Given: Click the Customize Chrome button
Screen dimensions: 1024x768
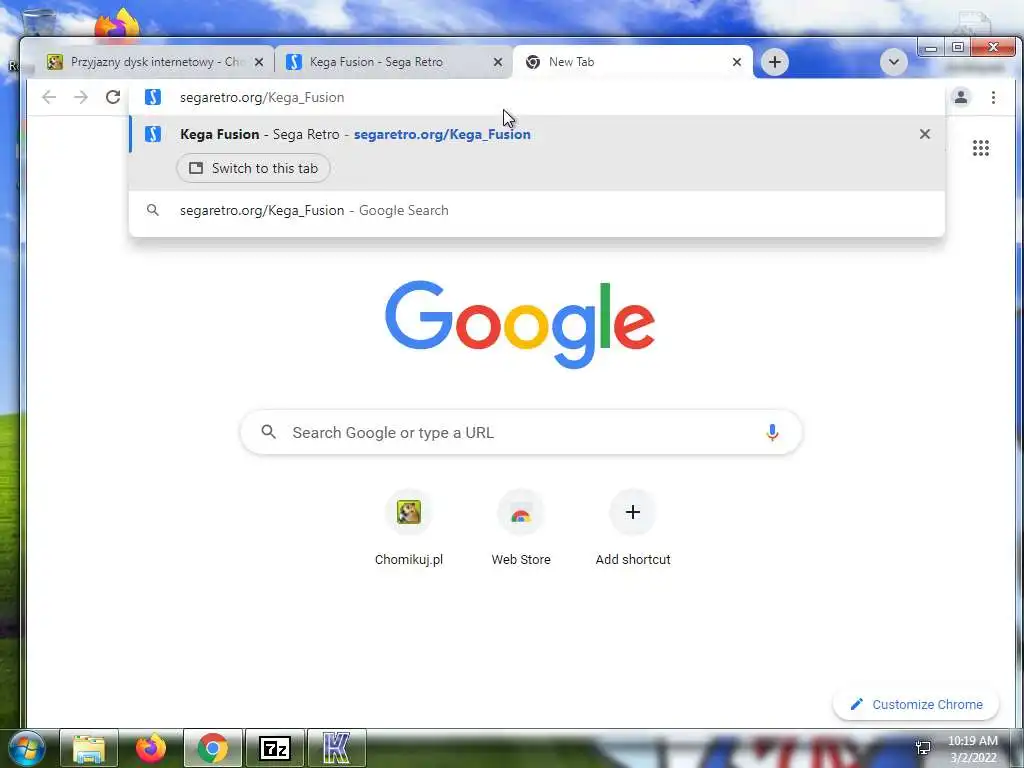Looking at the screenshot, I should 916,704.
